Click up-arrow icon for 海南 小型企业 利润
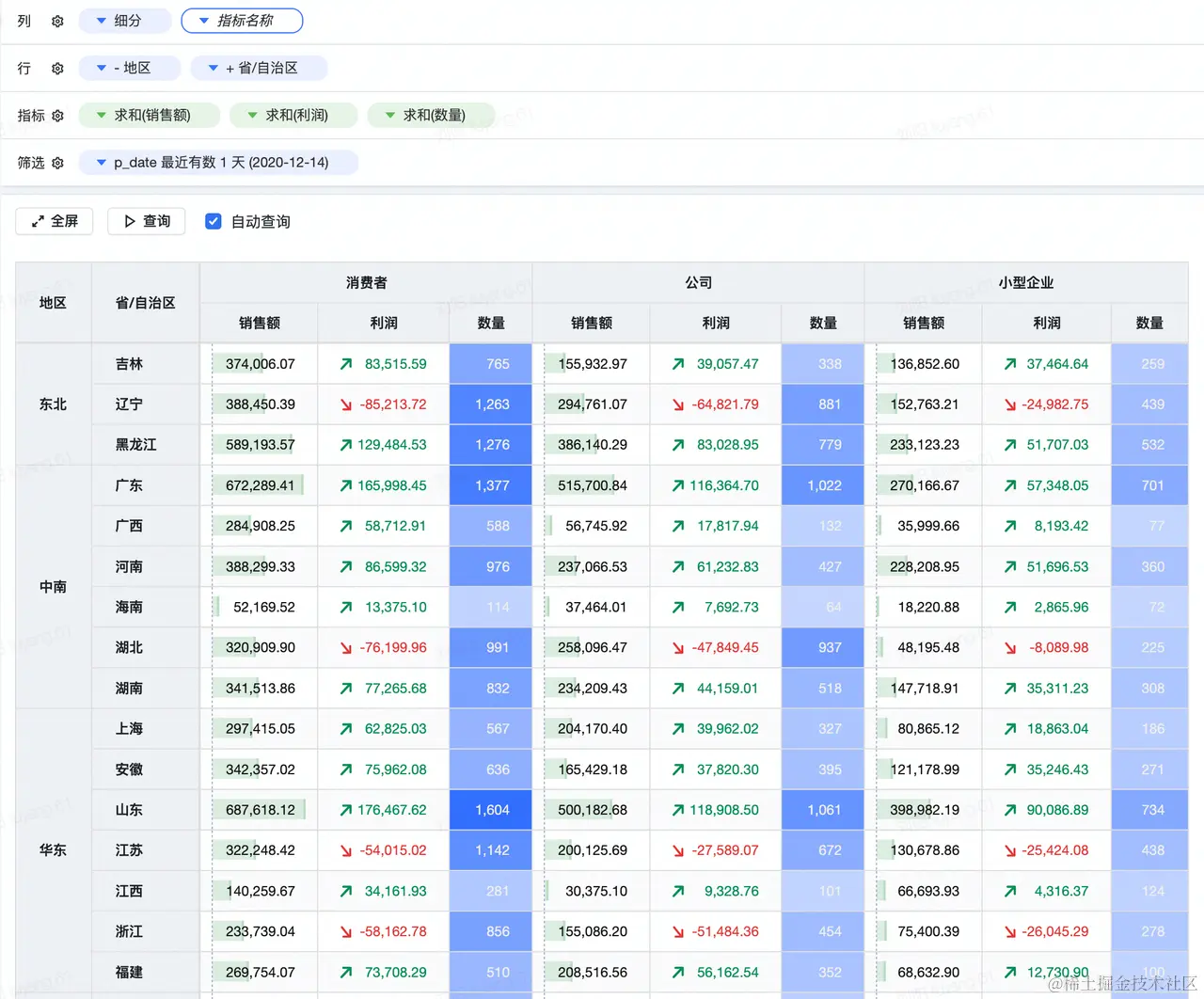 [1010, 607]
